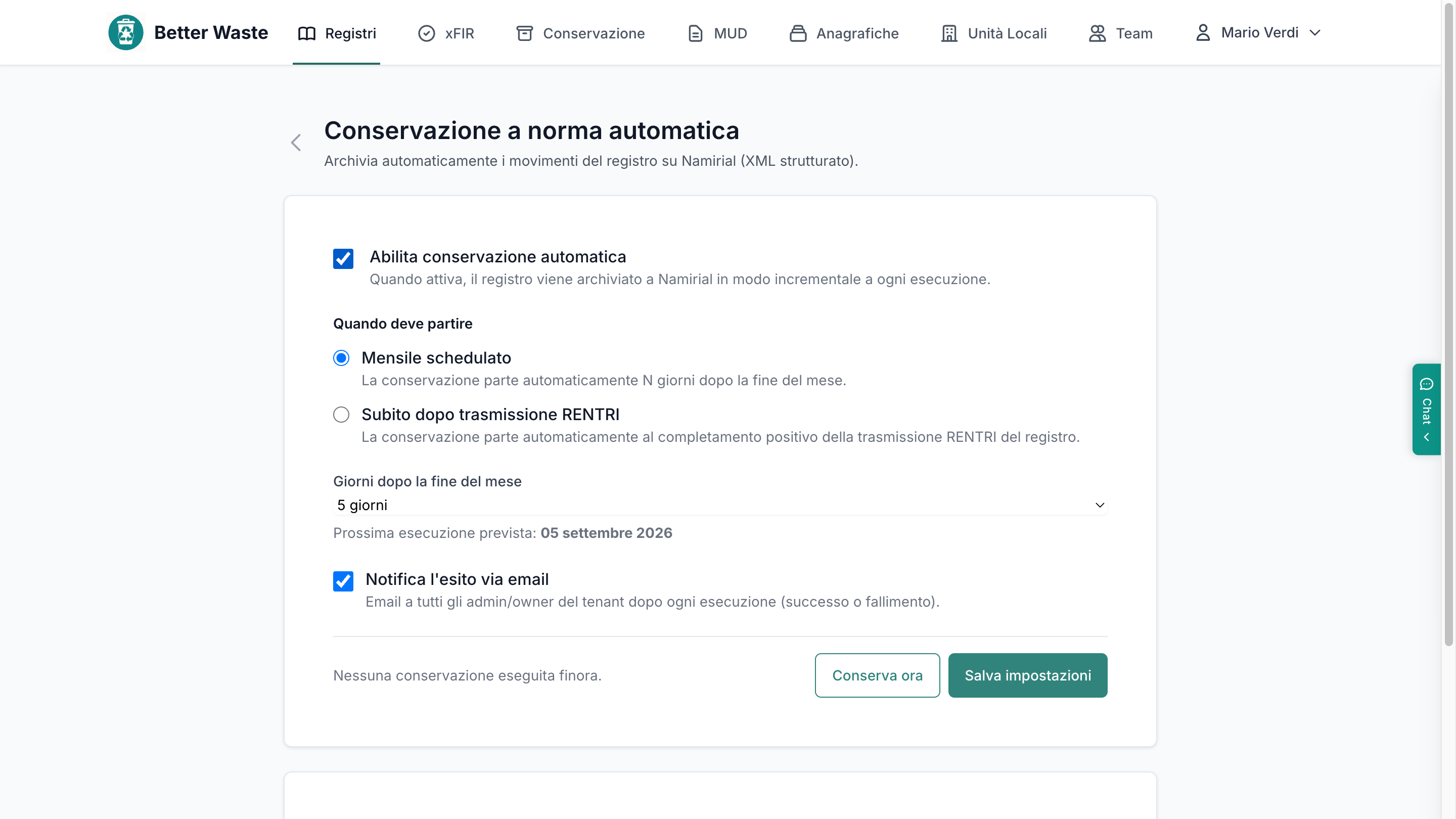This screenshot has width=1456, height=819.
Task: Go to the Conservazione section
Action: tap(580, 33)
